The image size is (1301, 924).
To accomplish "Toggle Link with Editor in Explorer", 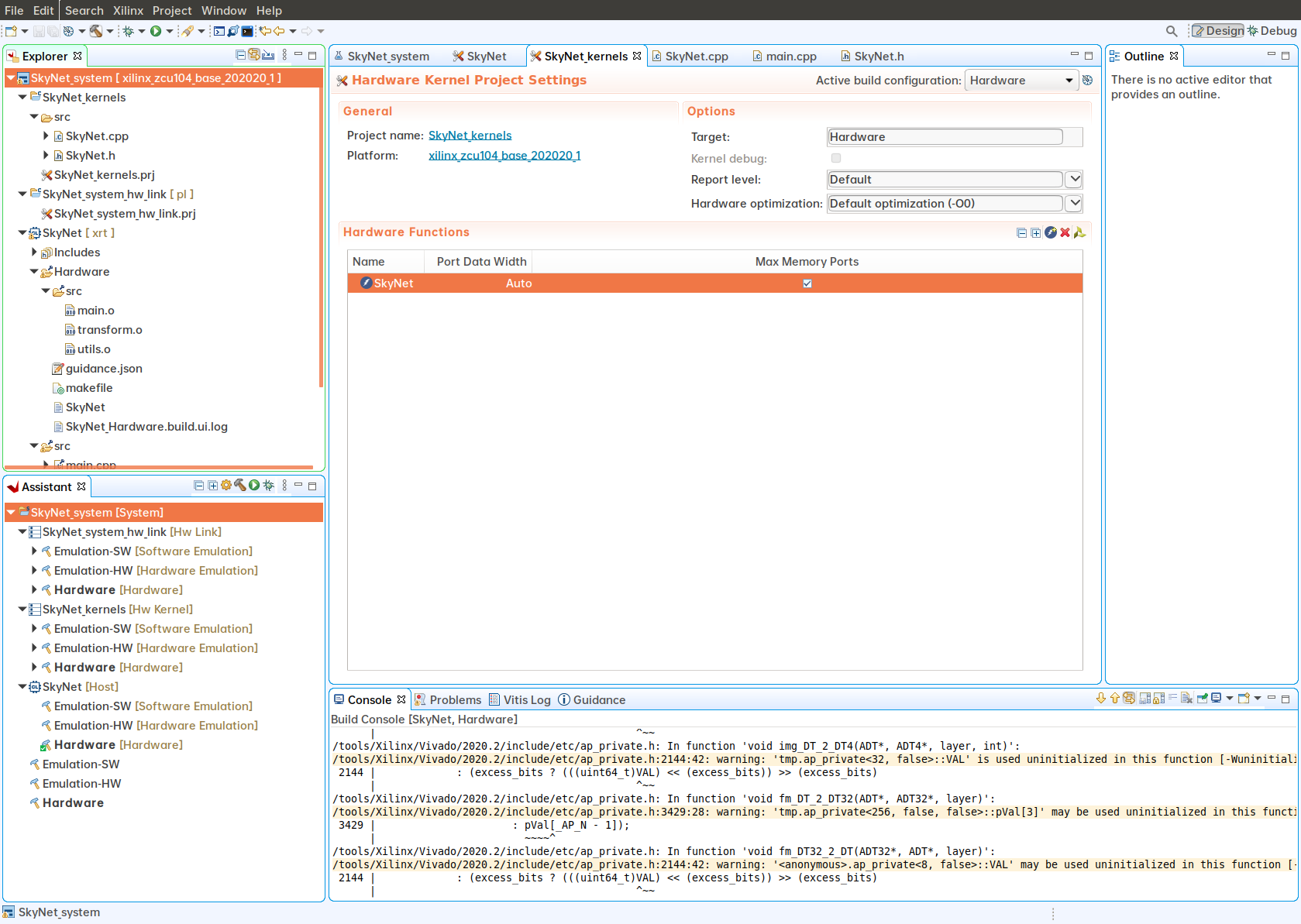I will [x=254, y=55].
